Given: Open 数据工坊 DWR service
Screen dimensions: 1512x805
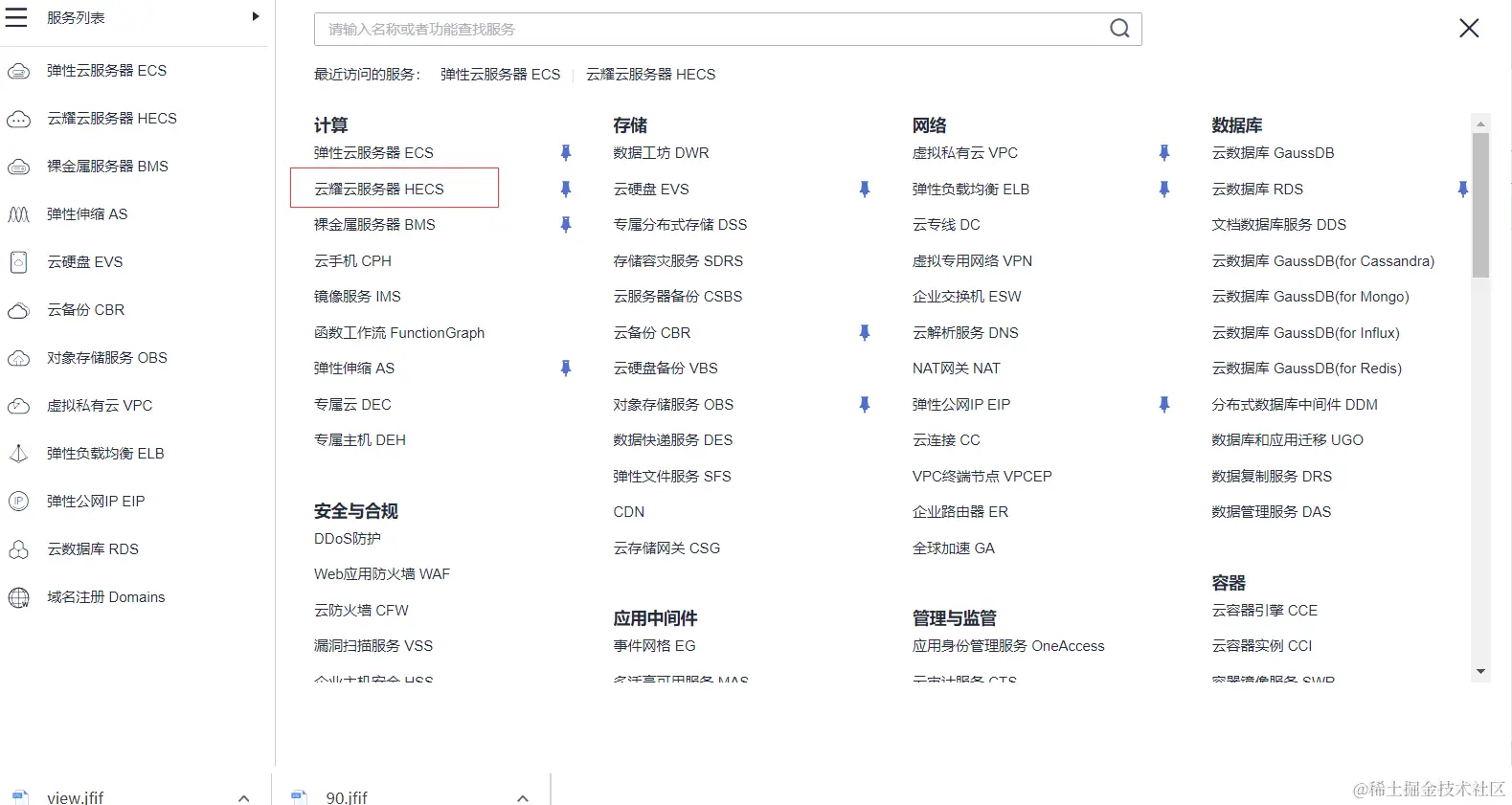Looking at the screenshot, I should (x=661, y=153).
